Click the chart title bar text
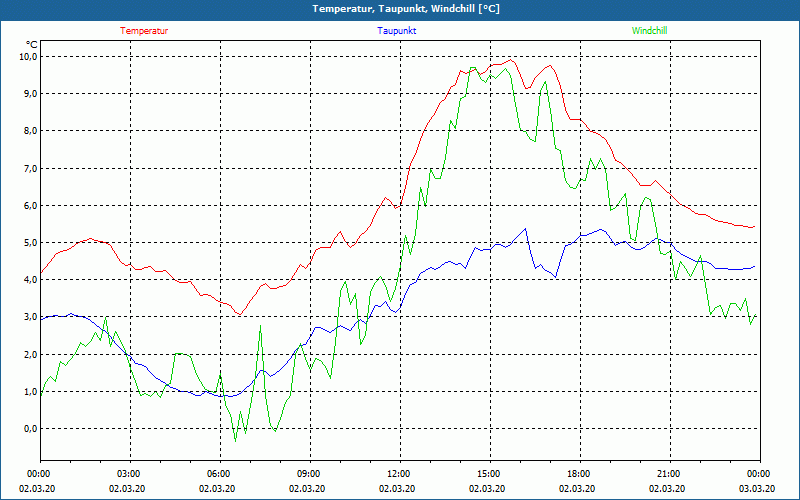 406,9
